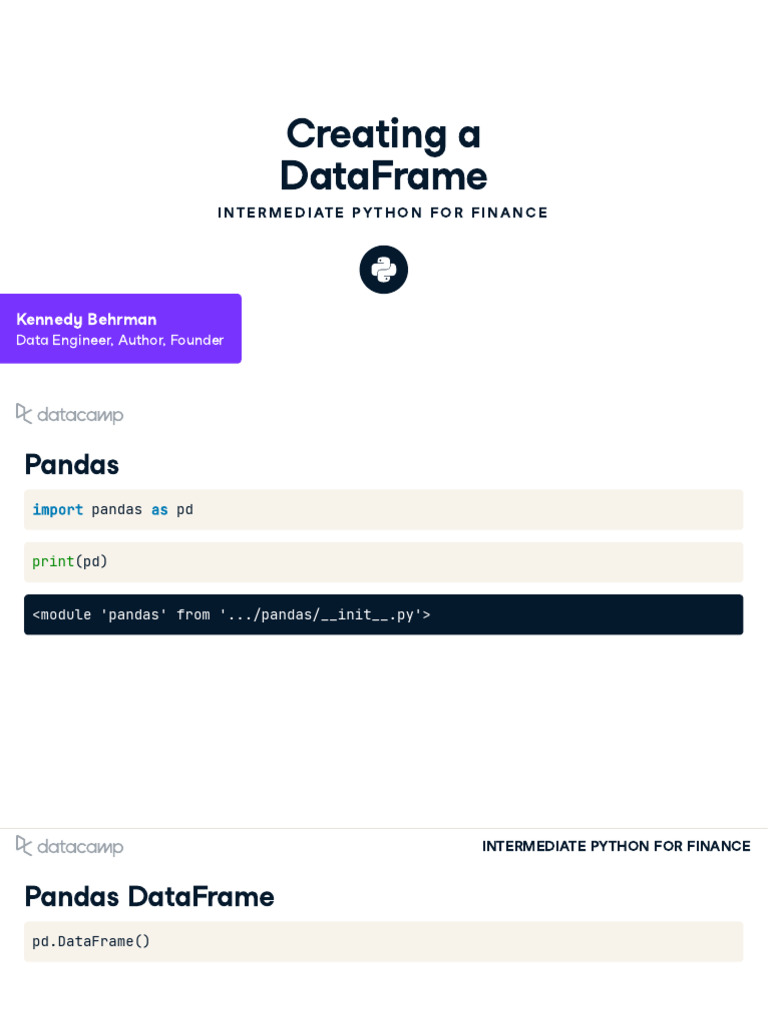The height and width of the screenshot is (1024, 768).
Task: Click the footer INTERMEDIATE PYTHON FOR FINANCE text
Action: pyautogui.click(x=616, y=846)
